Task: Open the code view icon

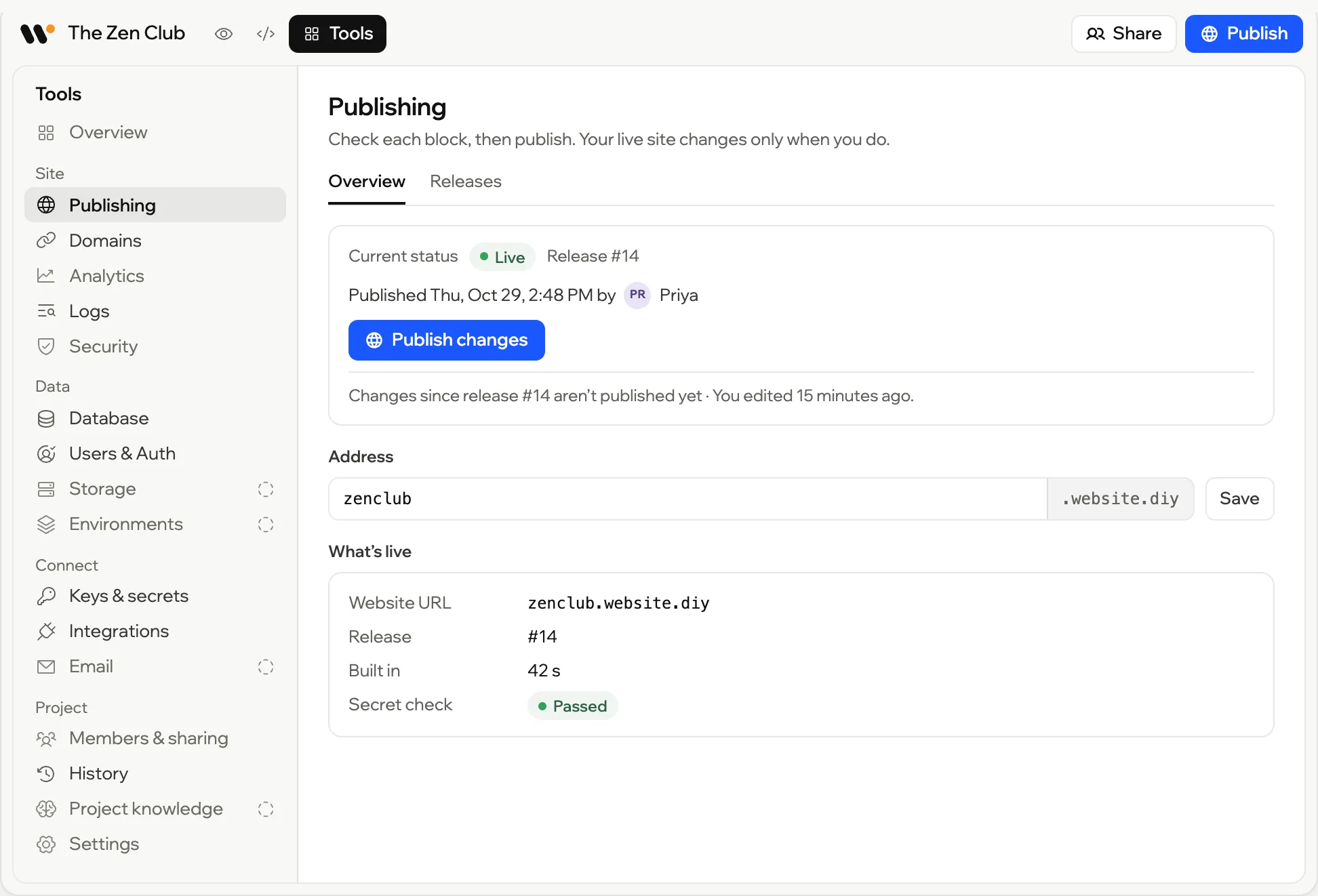Action: [266, 34]
